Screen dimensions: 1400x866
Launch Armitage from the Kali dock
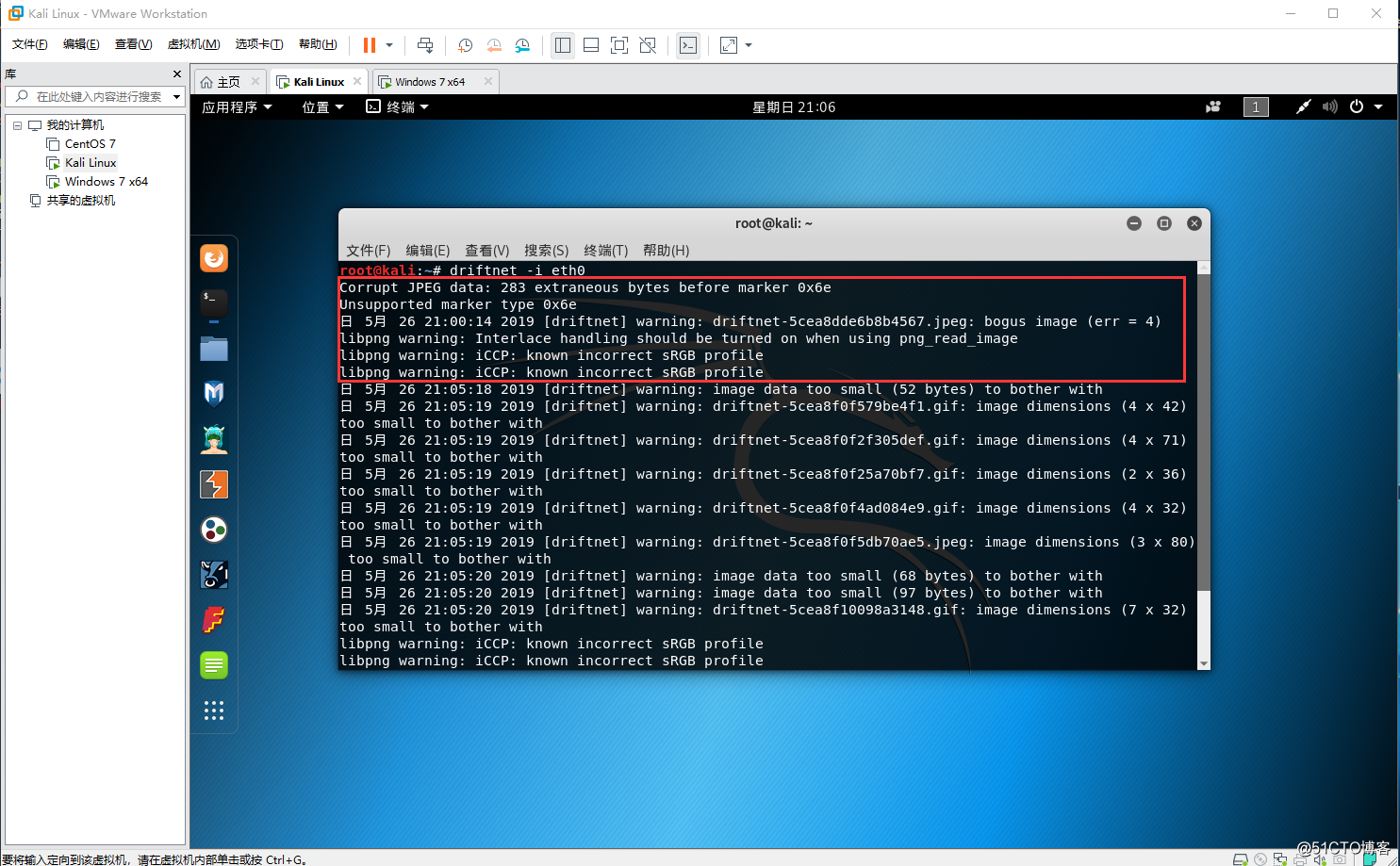pos(214,439)
